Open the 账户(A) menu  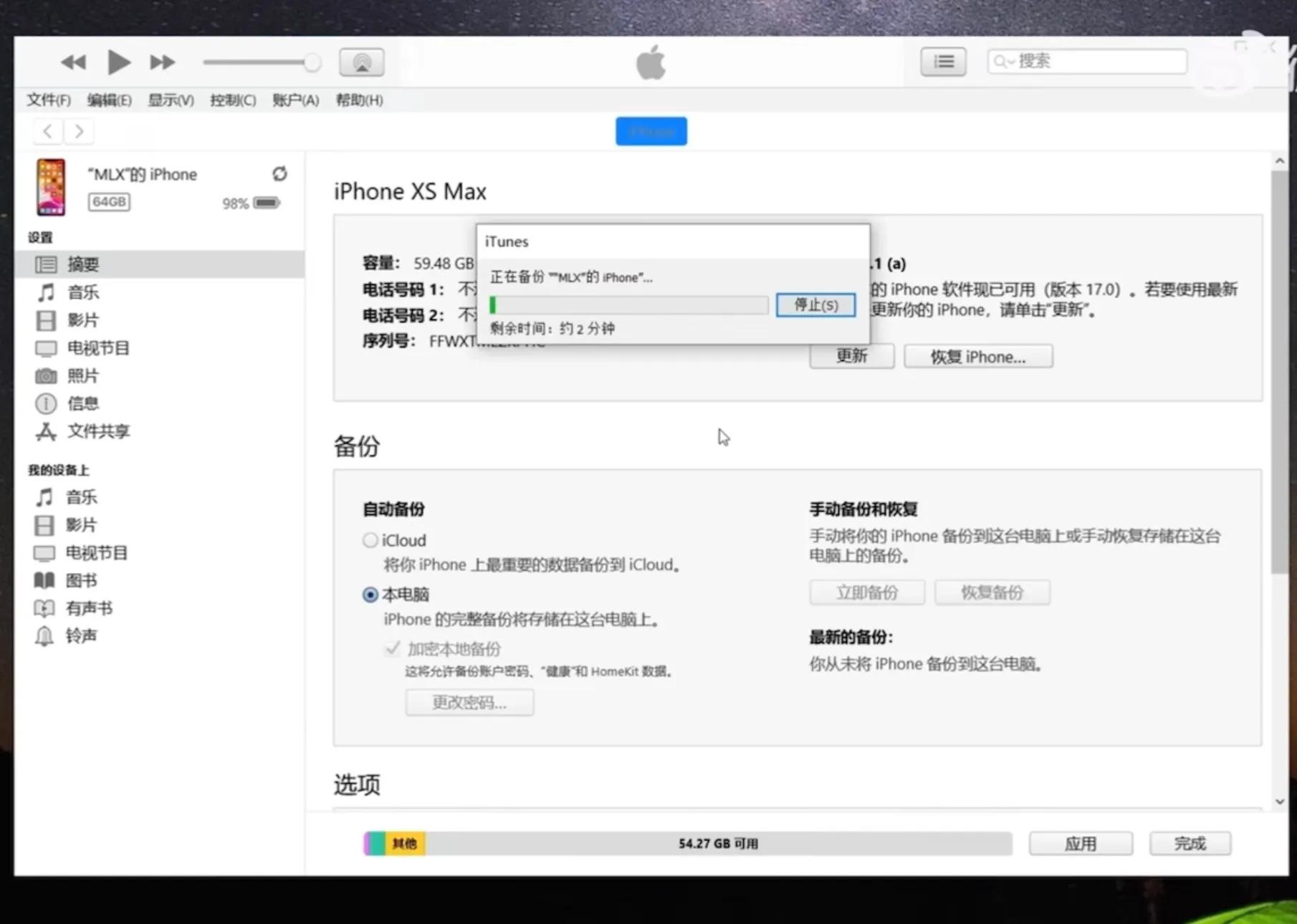point(295,100)
